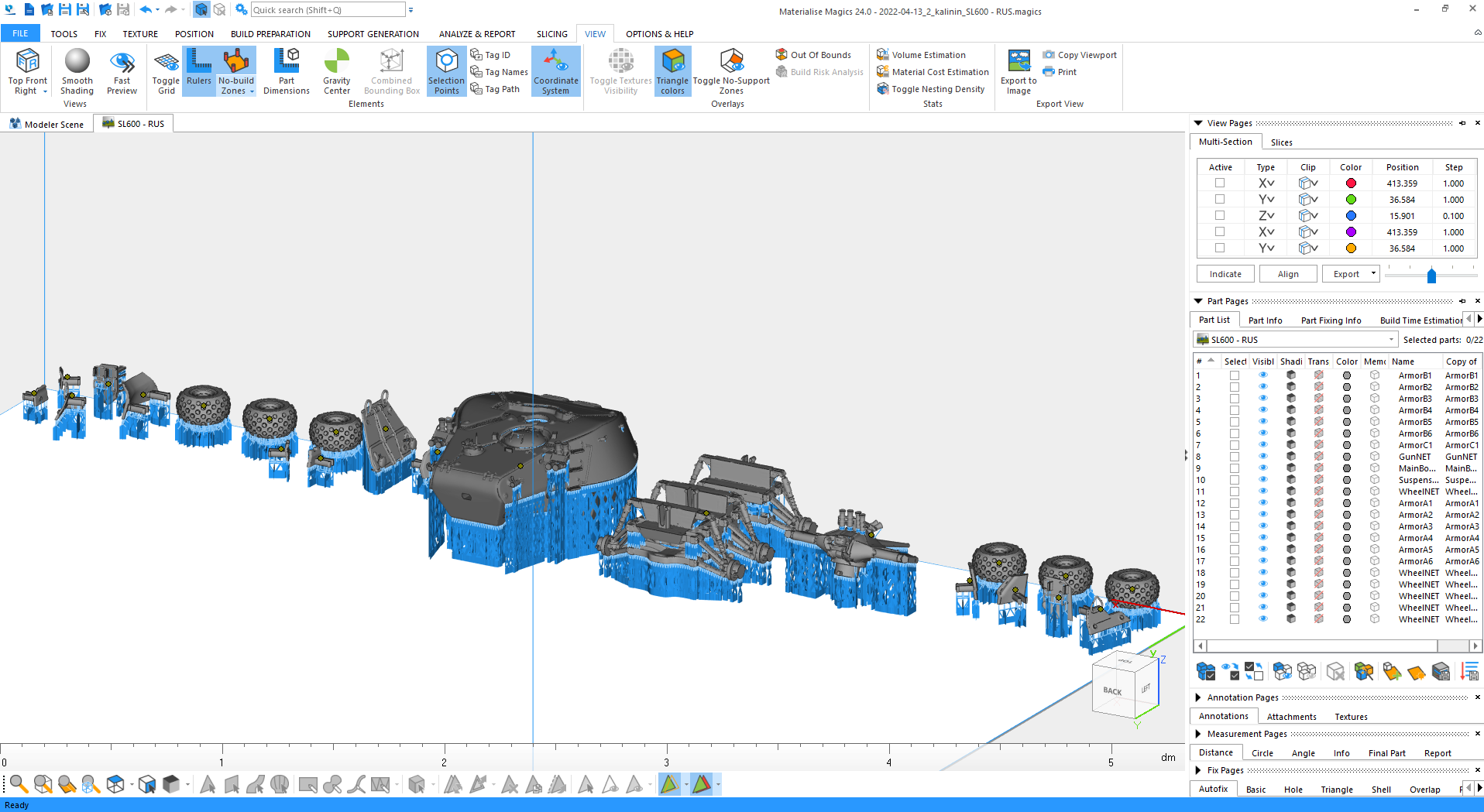Check the select box for ArmorB1
The height and width of the screenshot is (812, 1484).
(1235, 375)
